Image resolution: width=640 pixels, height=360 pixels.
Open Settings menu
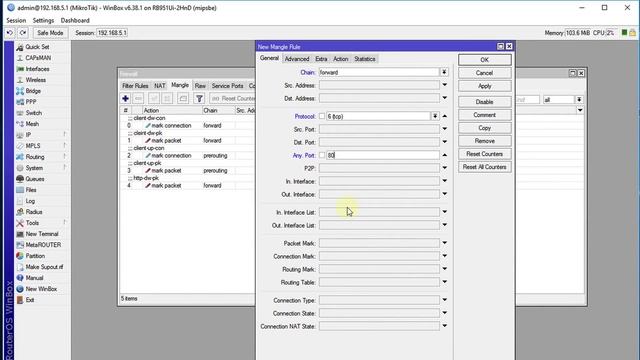click(x=43, y=20)
